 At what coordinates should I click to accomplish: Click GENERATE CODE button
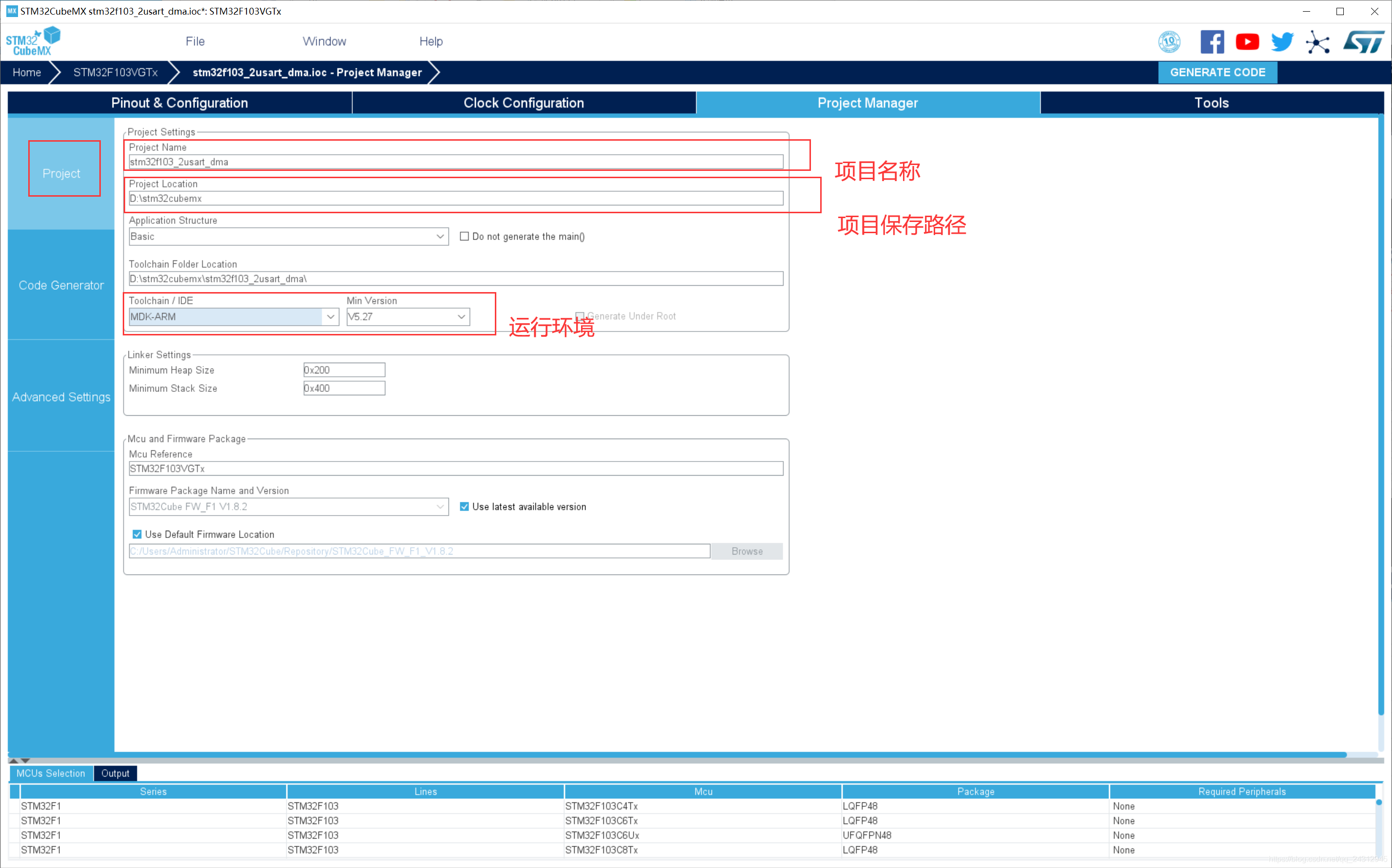1217,72
